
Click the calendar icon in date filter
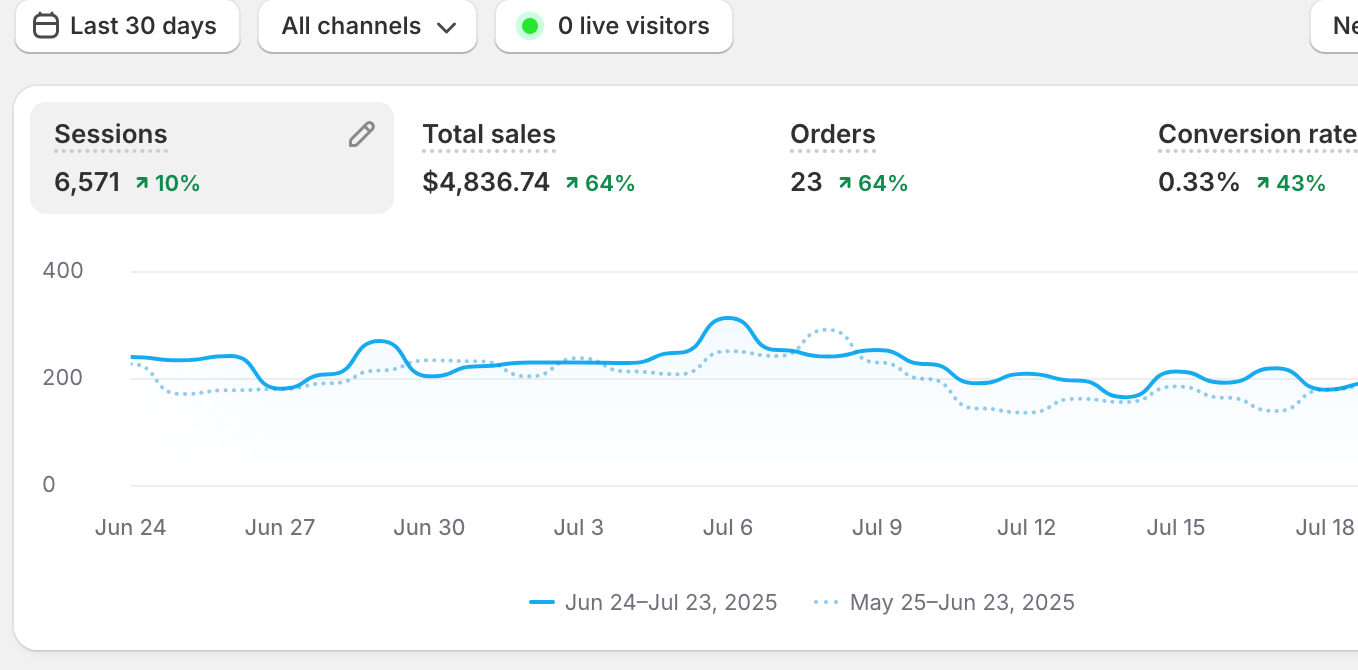click(46, 26)
